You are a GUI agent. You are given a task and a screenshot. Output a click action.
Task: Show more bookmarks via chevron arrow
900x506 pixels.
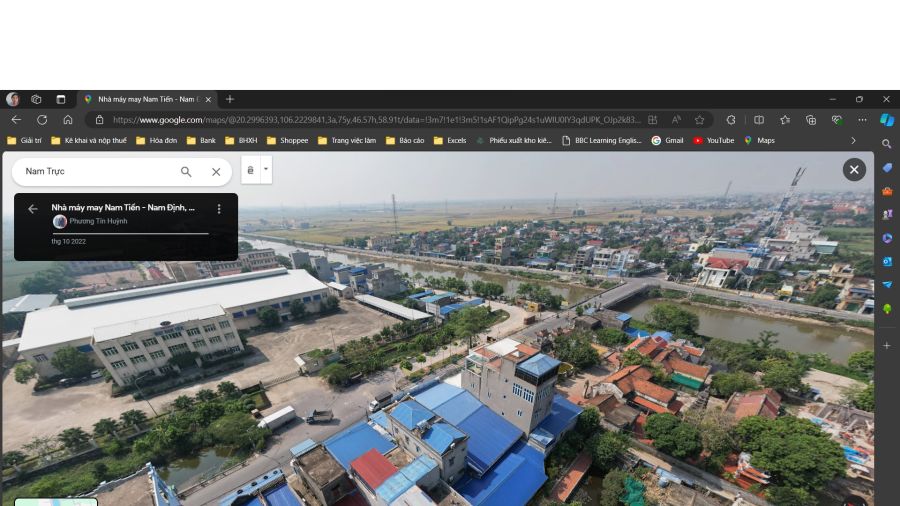tap(853, 141)
